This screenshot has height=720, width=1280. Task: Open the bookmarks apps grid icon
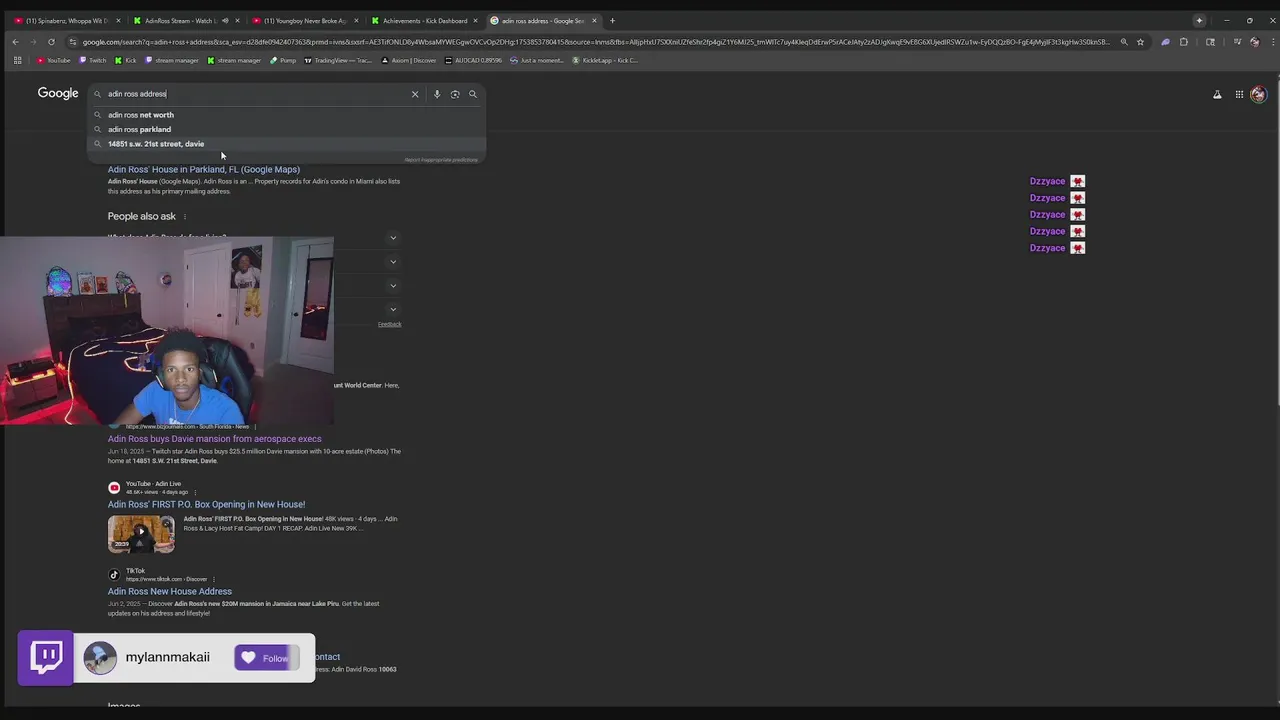click(17, 60)
